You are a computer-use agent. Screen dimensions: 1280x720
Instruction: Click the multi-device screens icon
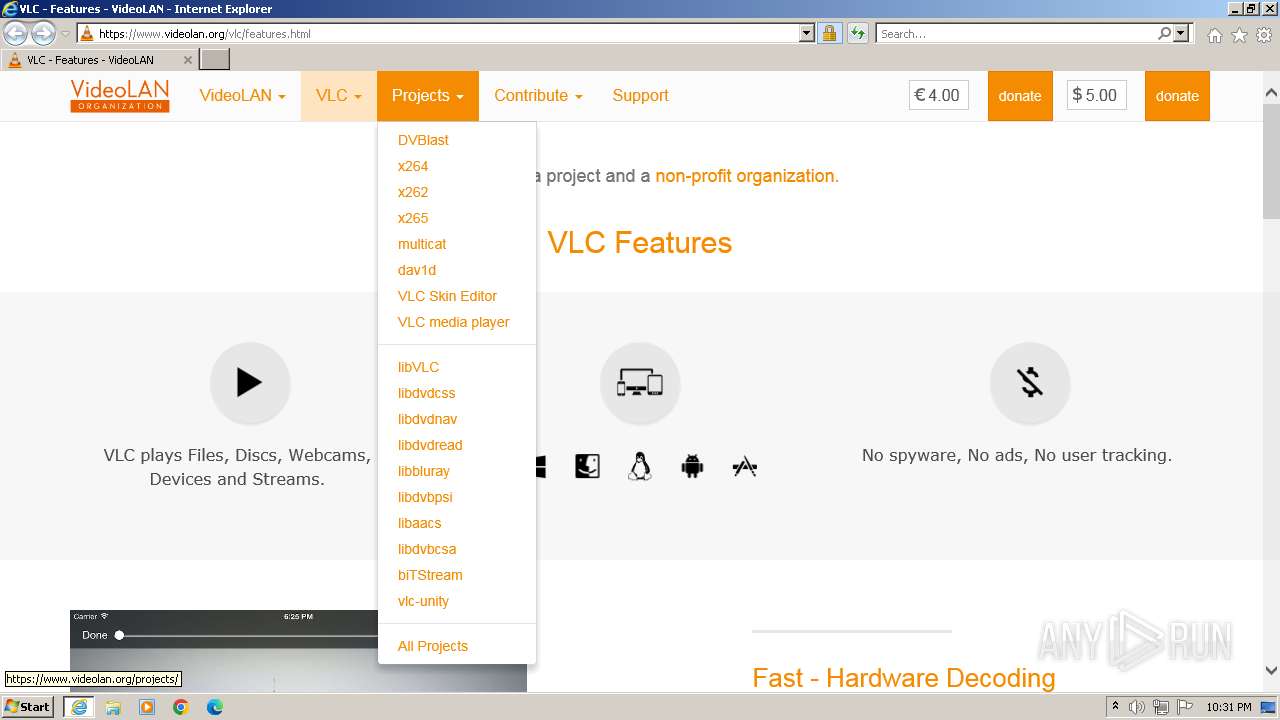(640, 382)
